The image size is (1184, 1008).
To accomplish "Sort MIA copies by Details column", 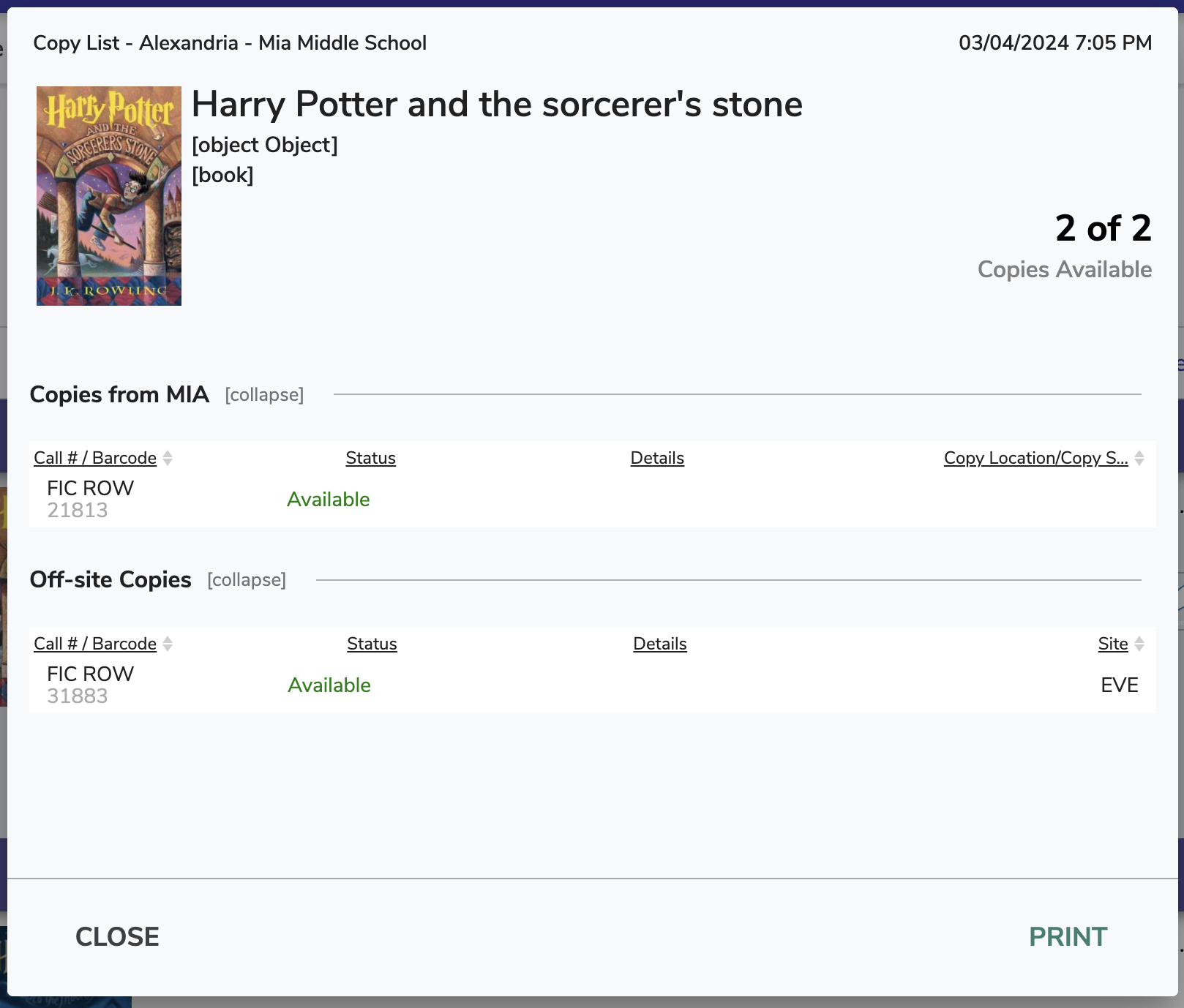I will 657,458.
